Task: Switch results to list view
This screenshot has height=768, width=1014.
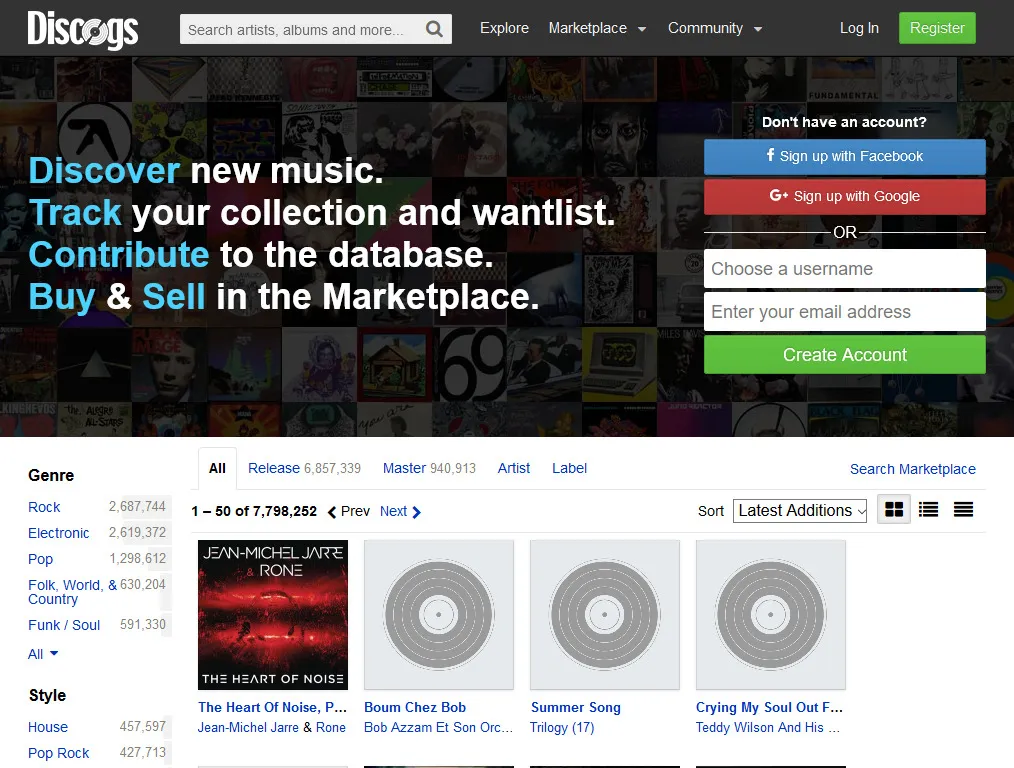Action: [928, 509]
